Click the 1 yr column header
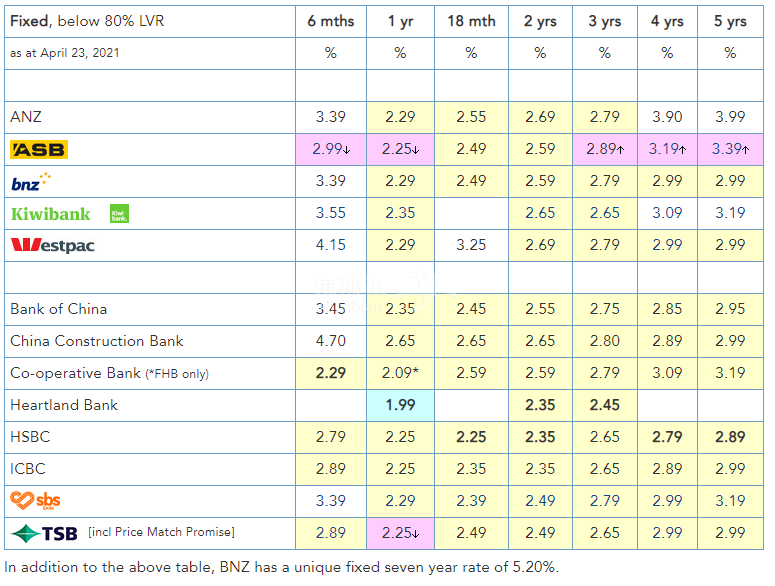 pos(400,21)
